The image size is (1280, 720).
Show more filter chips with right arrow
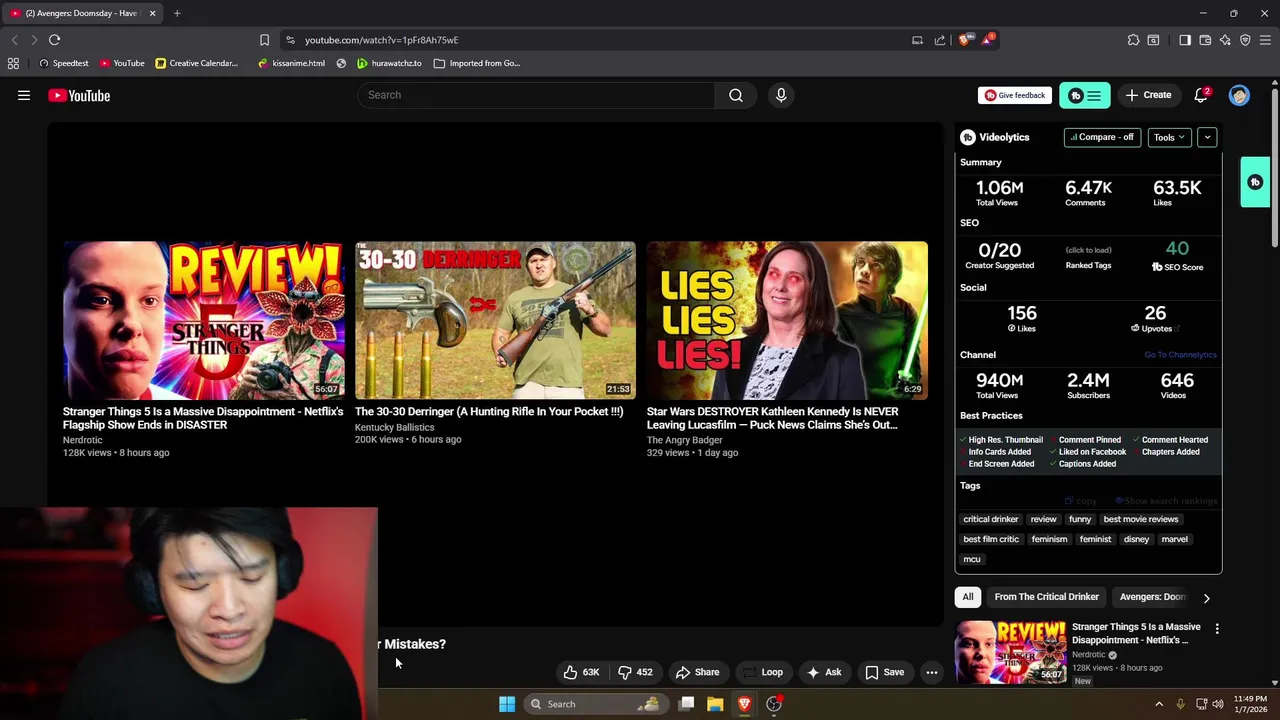1206,598
